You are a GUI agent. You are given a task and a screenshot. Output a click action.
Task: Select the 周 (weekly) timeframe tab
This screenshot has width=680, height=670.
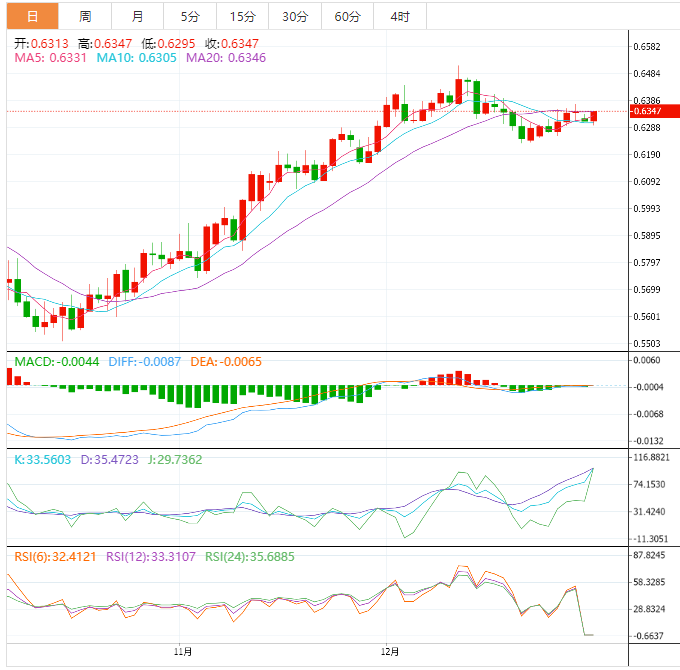click(85, 16)
